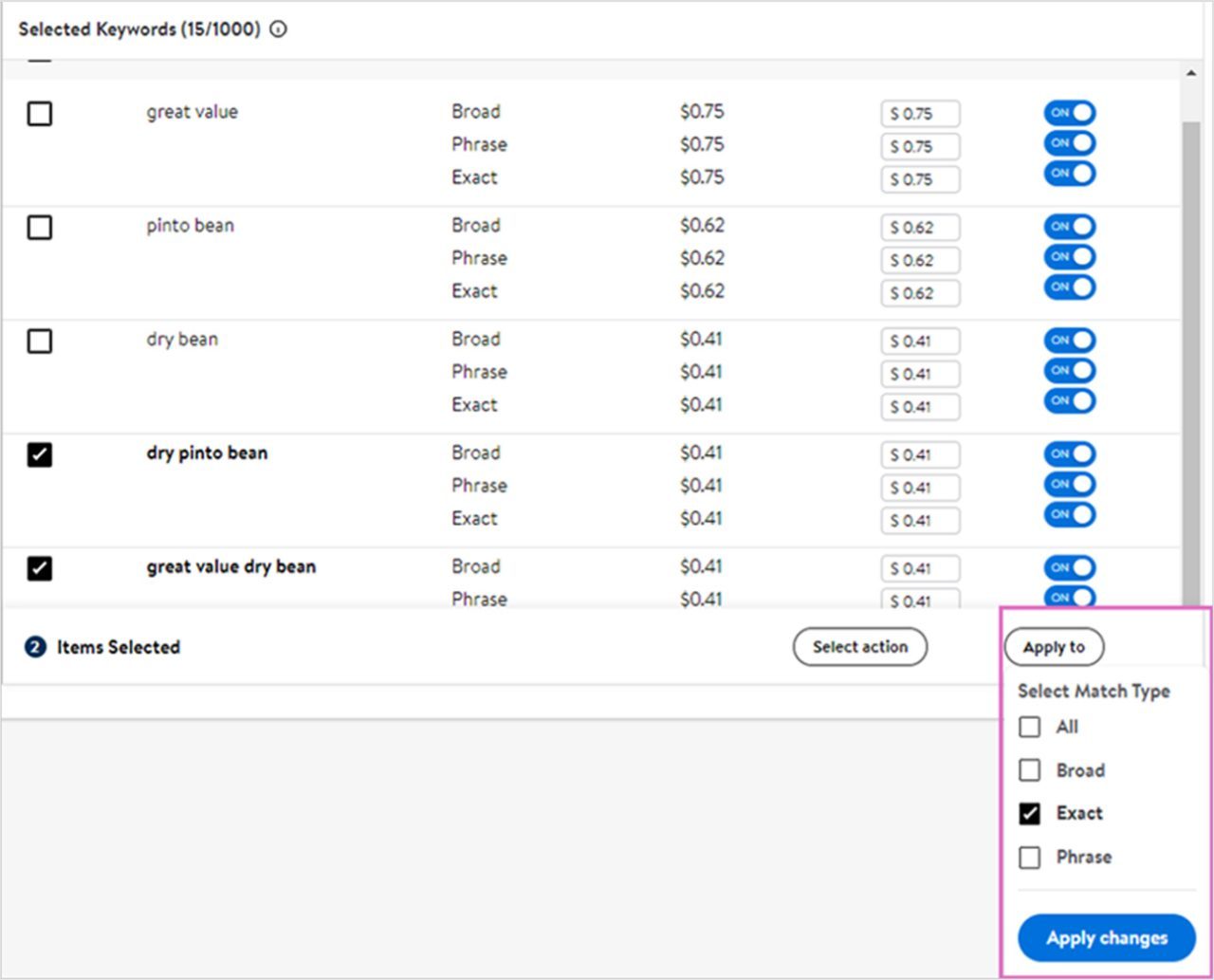Click the Apply changes button
This screenshot has width=1214, height=980.
tap(1106, 938)
